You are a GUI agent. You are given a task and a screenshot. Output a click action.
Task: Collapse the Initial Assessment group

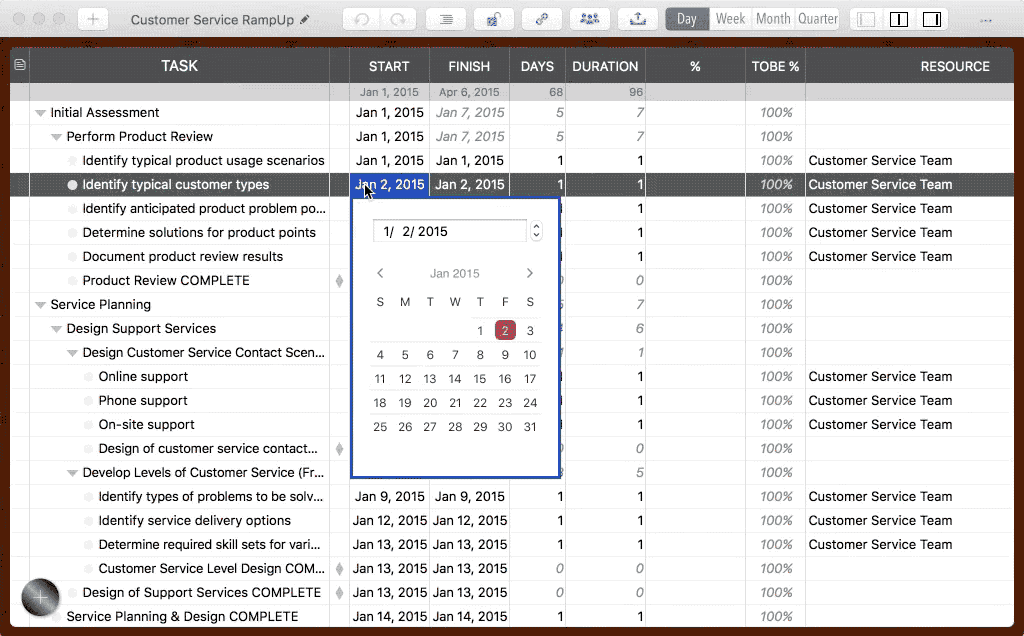40,113
